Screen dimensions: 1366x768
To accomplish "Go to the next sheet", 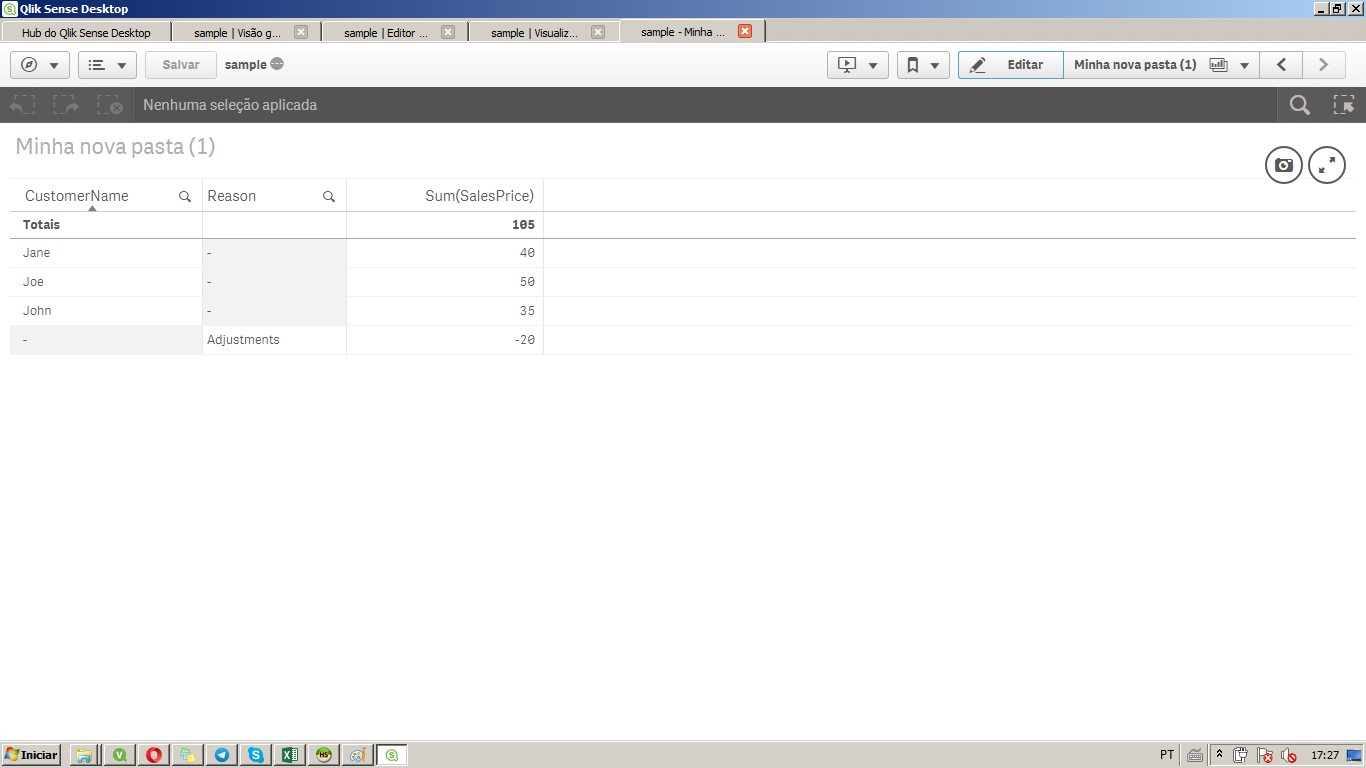I will (1324, 65).
